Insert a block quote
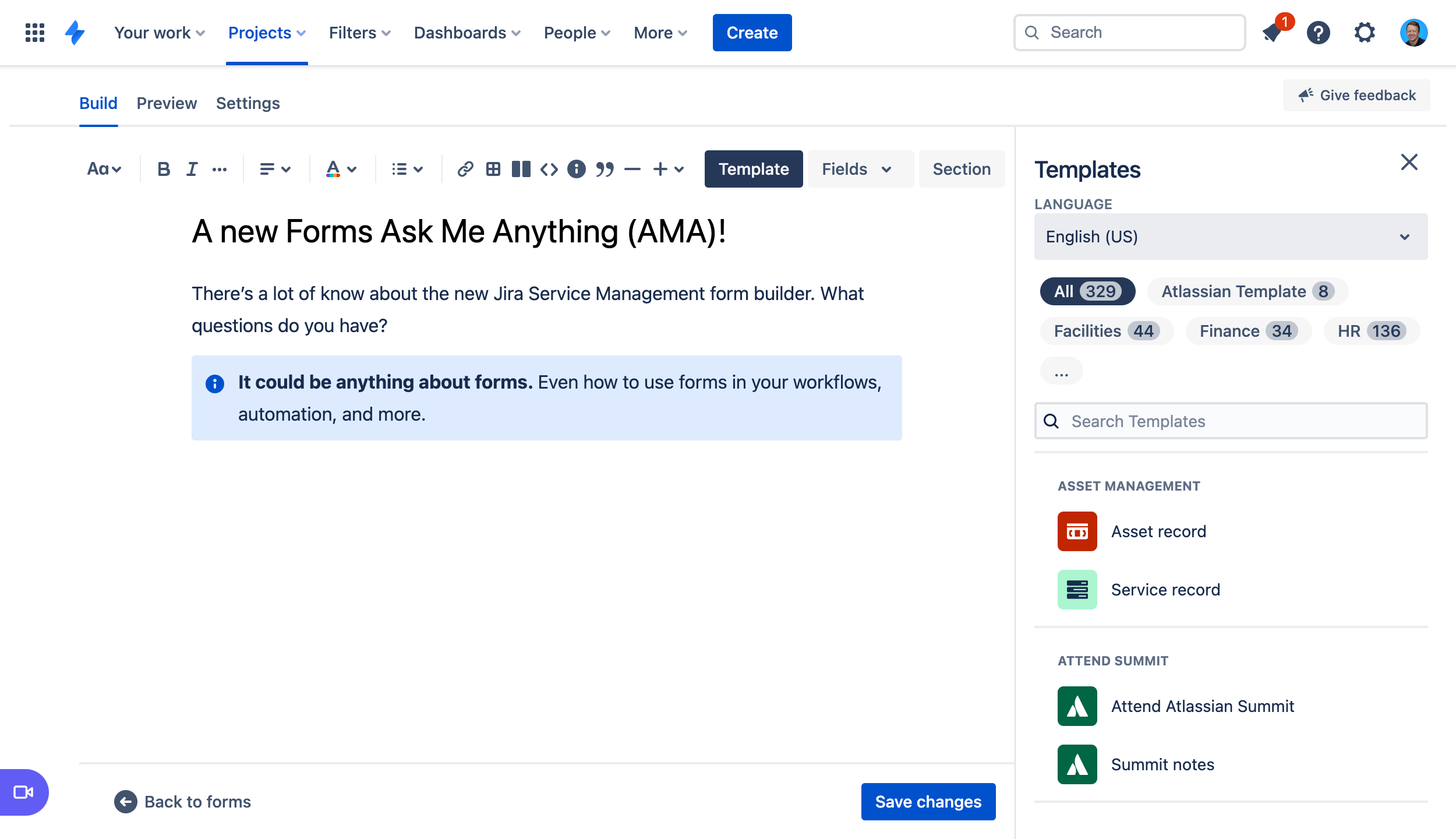The height and width of the screenshot is (839, 1456). tap(605, 170)
